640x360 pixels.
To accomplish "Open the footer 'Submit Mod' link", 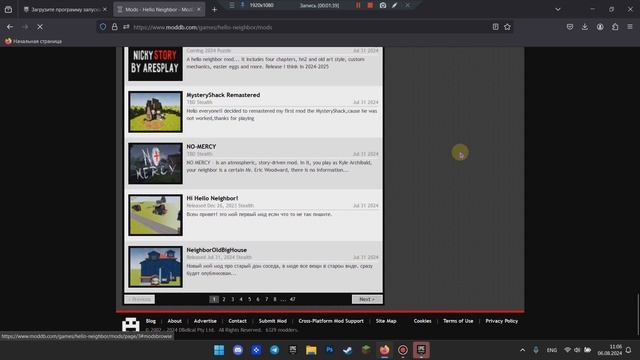I will tap(273, 321).
